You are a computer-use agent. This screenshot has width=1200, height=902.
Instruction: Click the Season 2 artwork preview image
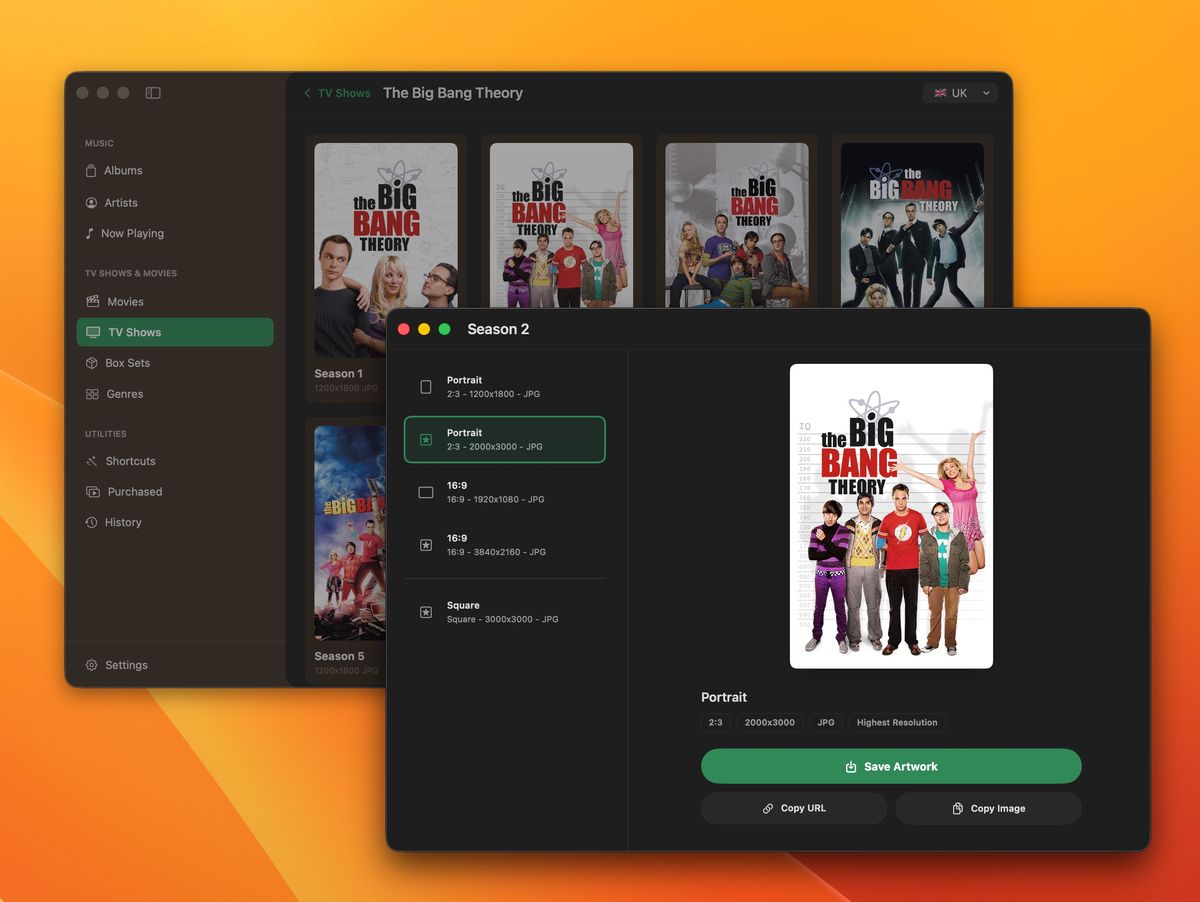891,516
